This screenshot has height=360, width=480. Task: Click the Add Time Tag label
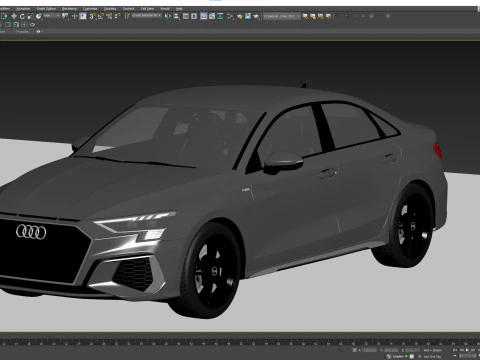tap(432, 357)
